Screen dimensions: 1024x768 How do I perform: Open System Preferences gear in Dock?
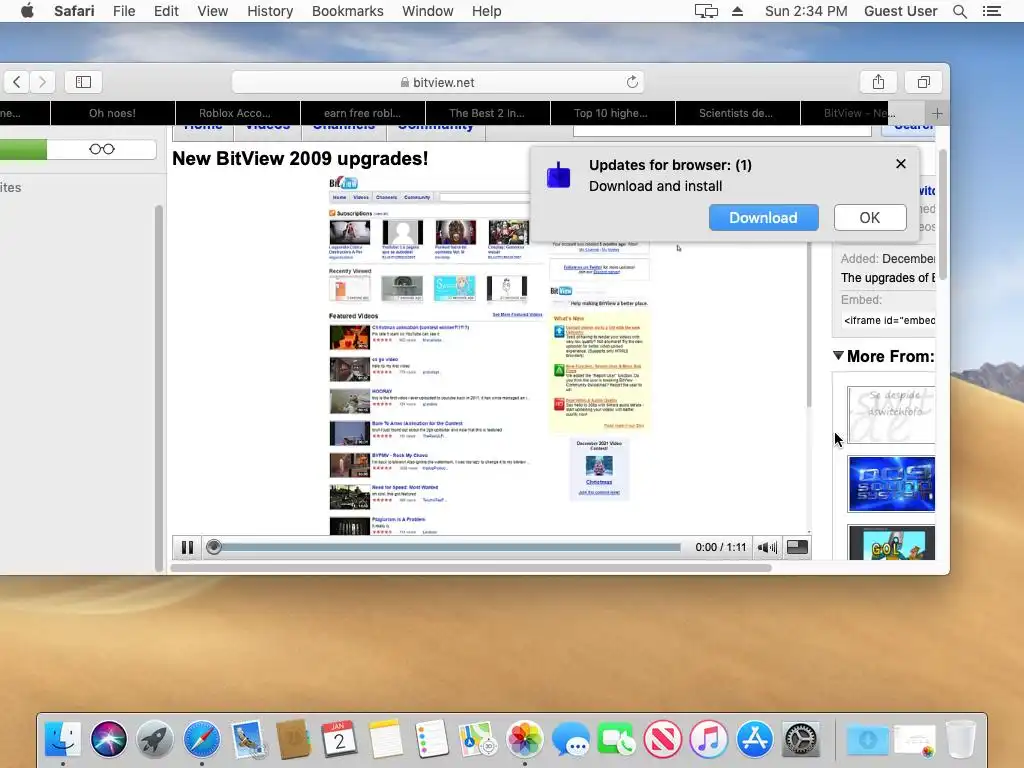pyautogui.click(x=801, y=739)
